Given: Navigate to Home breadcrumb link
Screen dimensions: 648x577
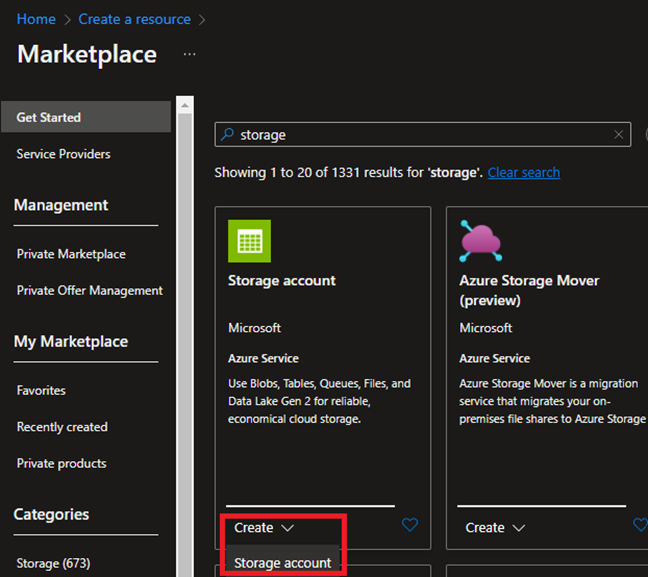Looking at the screenshot, I should click(36, 19).
